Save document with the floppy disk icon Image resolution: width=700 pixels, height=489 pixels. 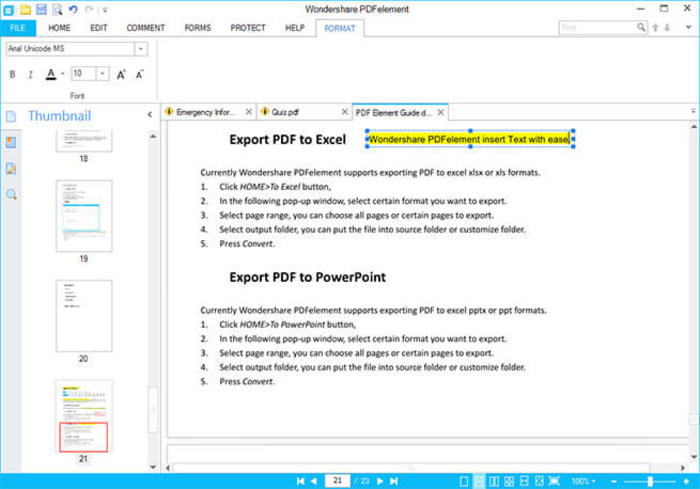41,9
